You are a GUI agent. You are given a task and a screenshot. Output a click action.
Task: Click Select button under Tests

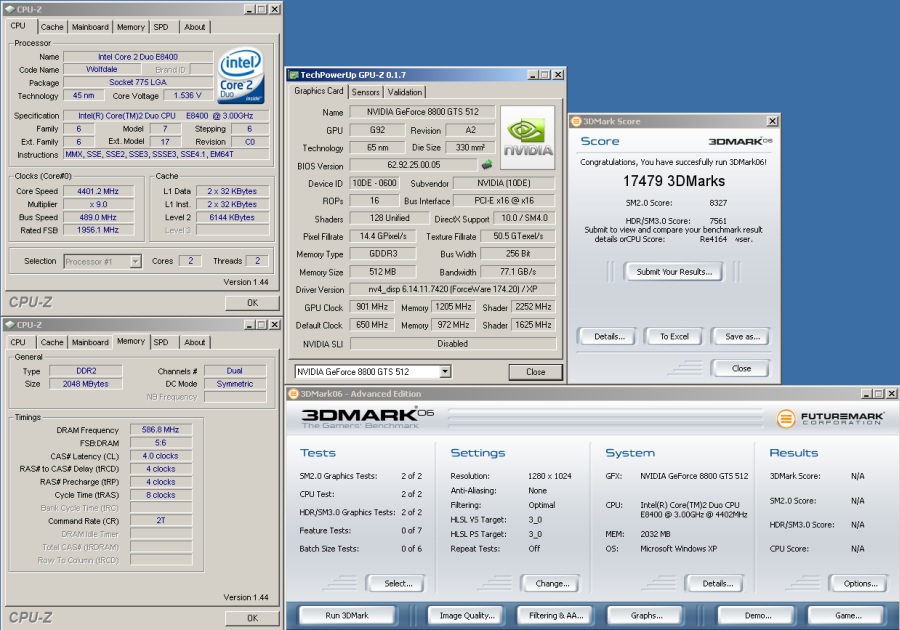coord(398,584)
